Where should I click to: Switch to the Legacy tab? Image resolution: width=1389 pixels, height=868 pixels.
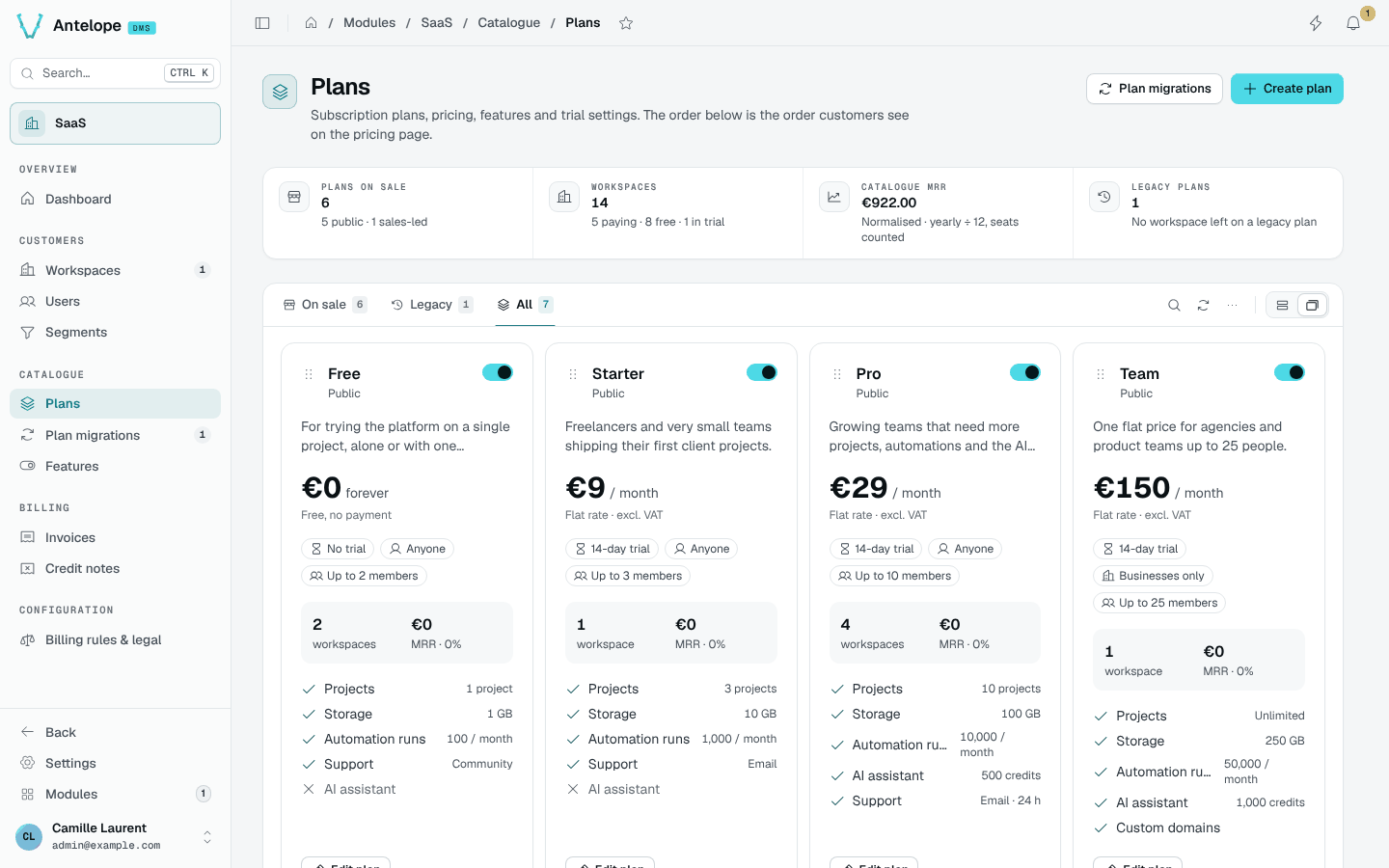[432, 305]
